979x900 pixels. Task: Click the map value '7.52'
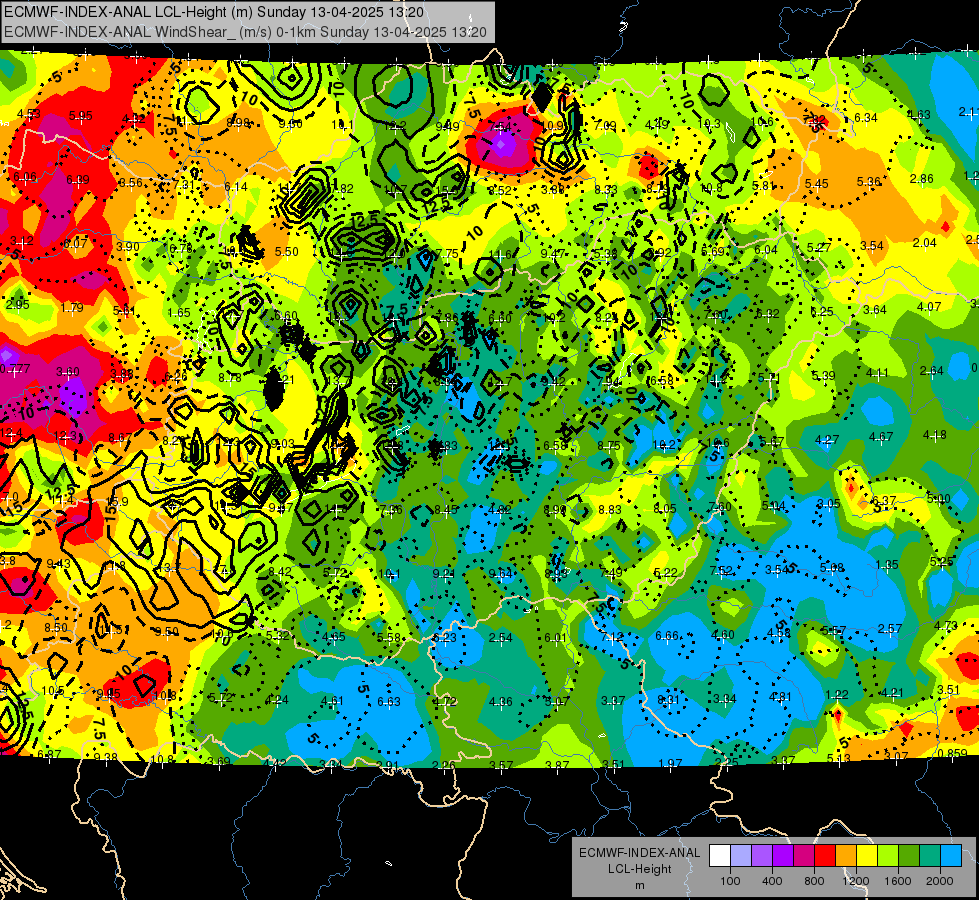tap(721, 571)
